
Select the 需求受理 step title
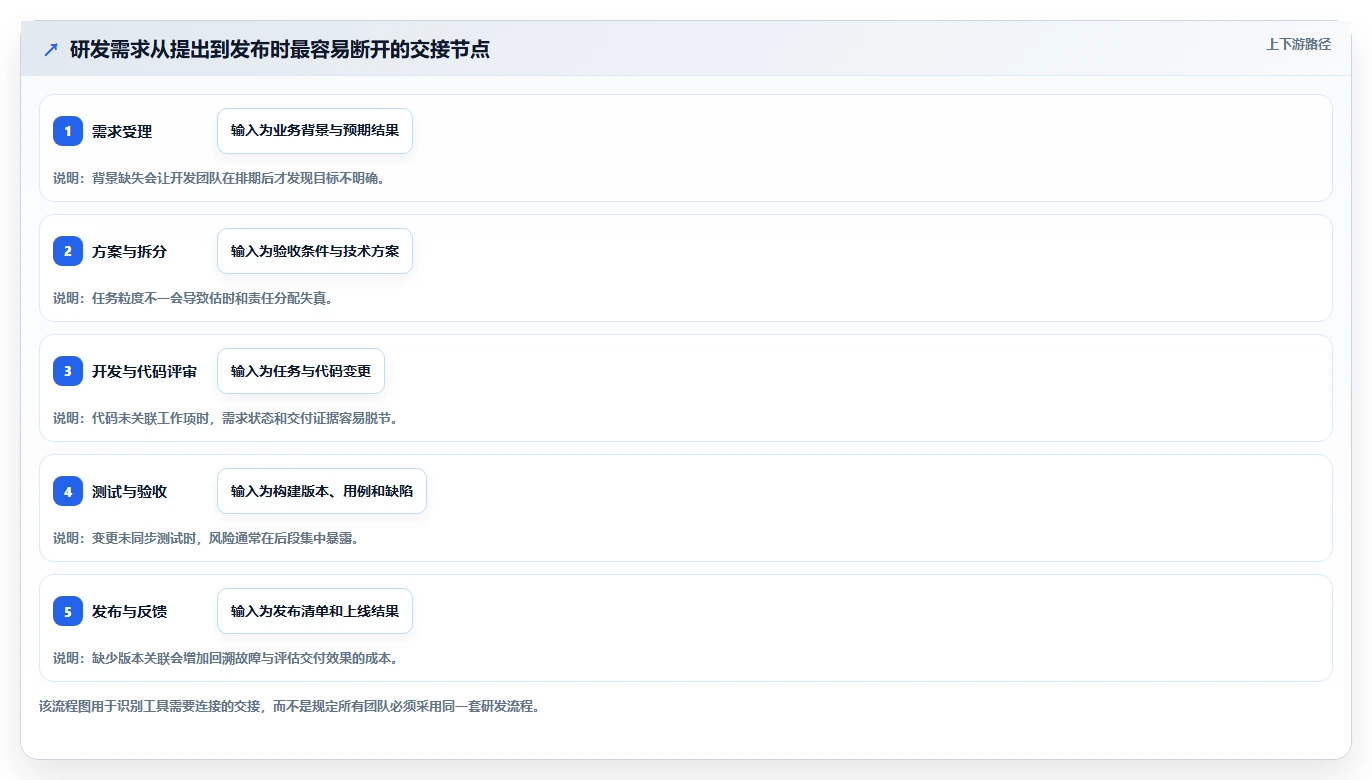click(122, 132)
